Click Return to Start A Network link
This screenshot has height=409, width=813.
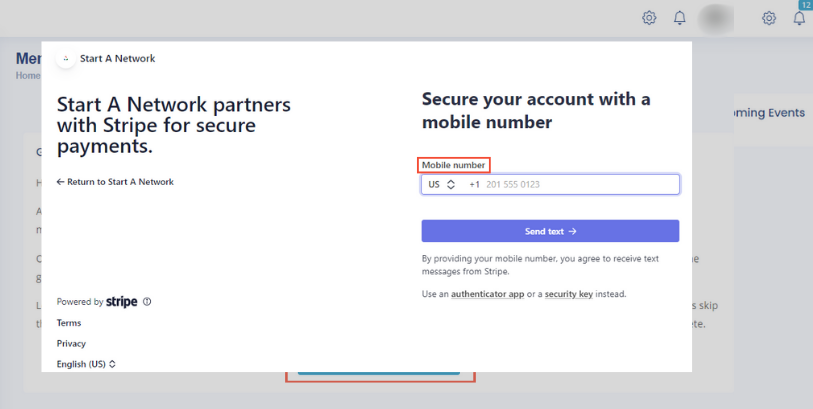pos(115,182)
